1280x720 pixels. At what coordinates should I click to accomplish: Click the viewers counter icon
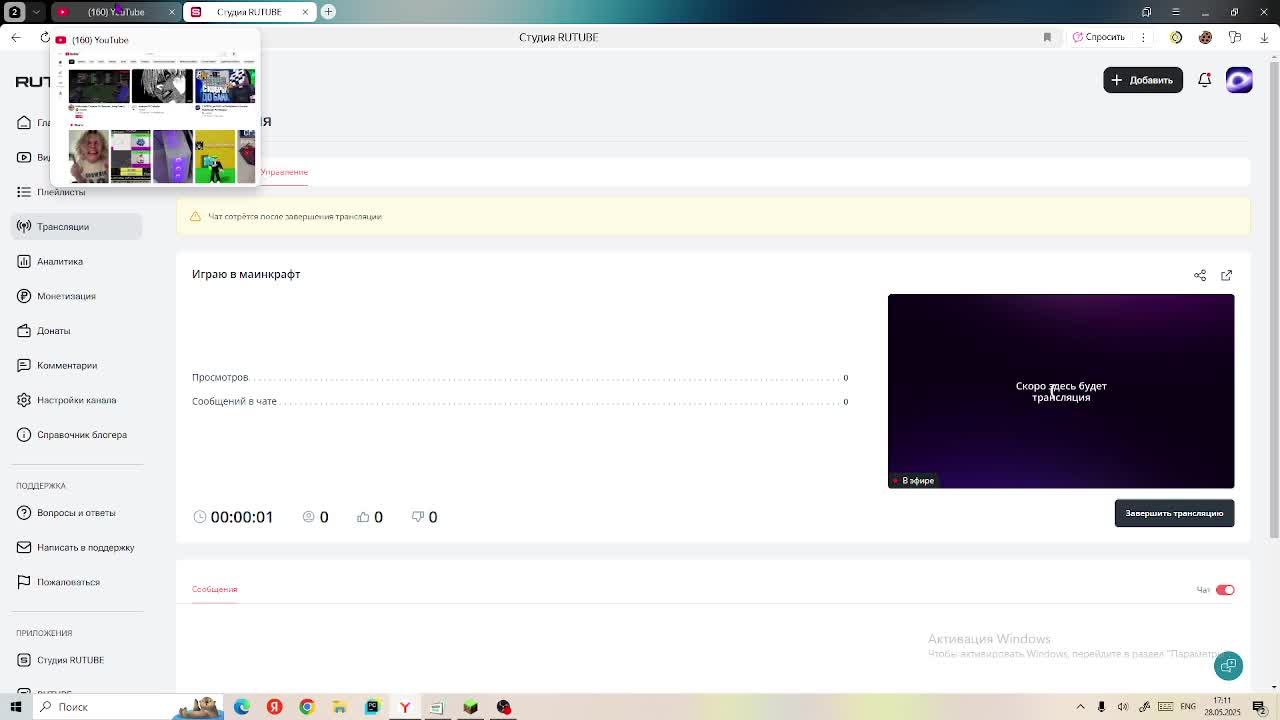[308, 517]
